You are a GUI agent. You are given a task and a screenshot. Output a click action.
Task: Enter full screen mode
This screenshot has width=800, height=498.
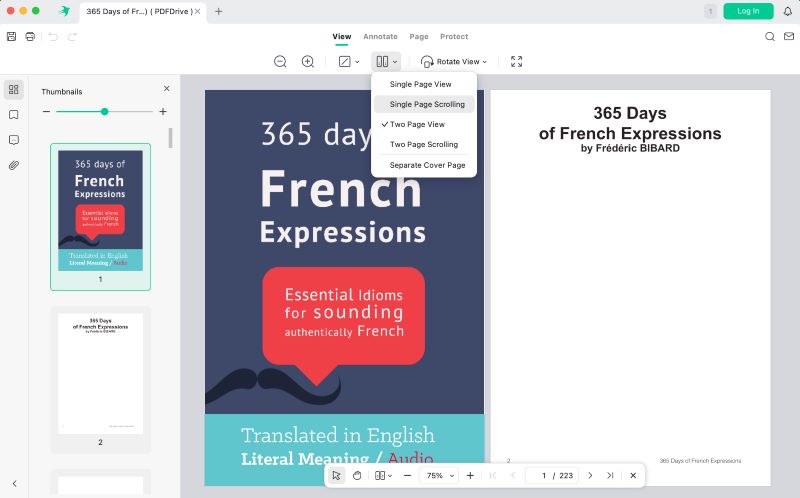coord(516,61)
